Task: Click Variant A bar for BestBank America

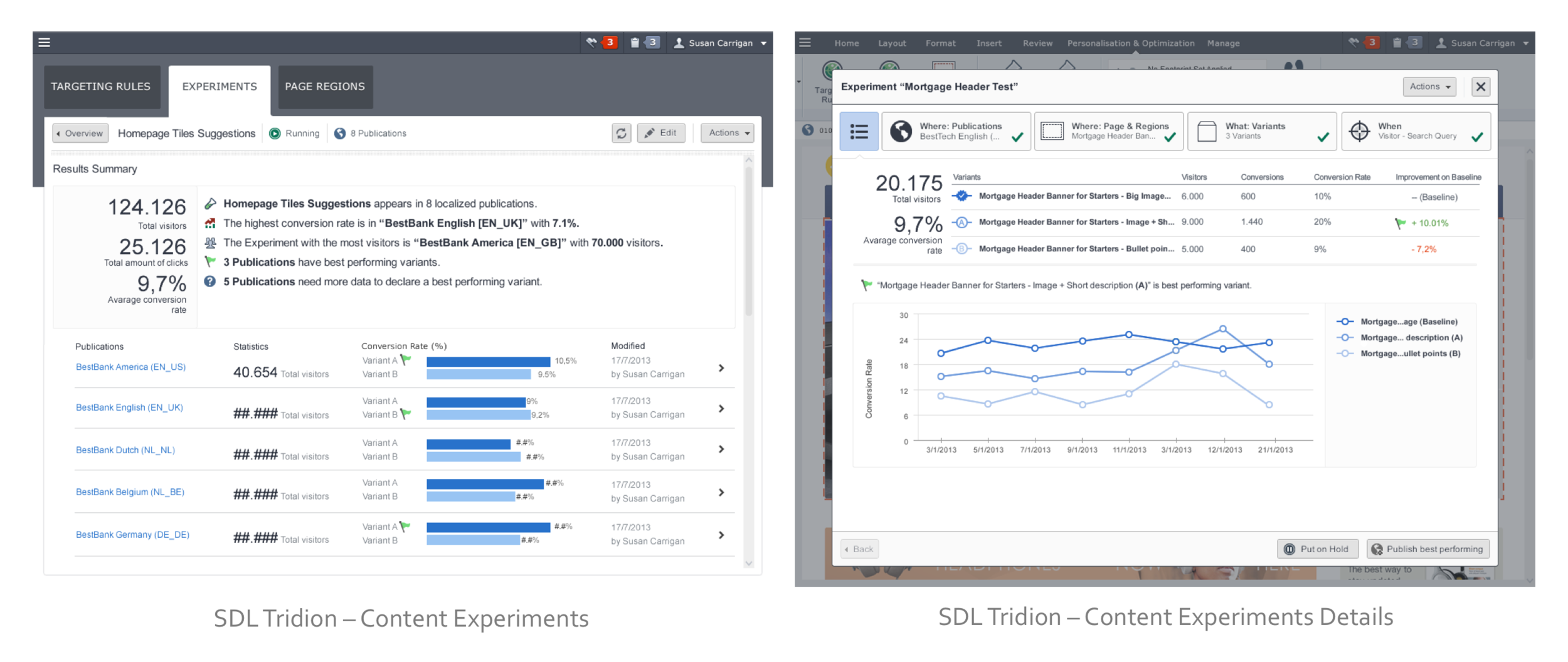Action: point(488,362)
